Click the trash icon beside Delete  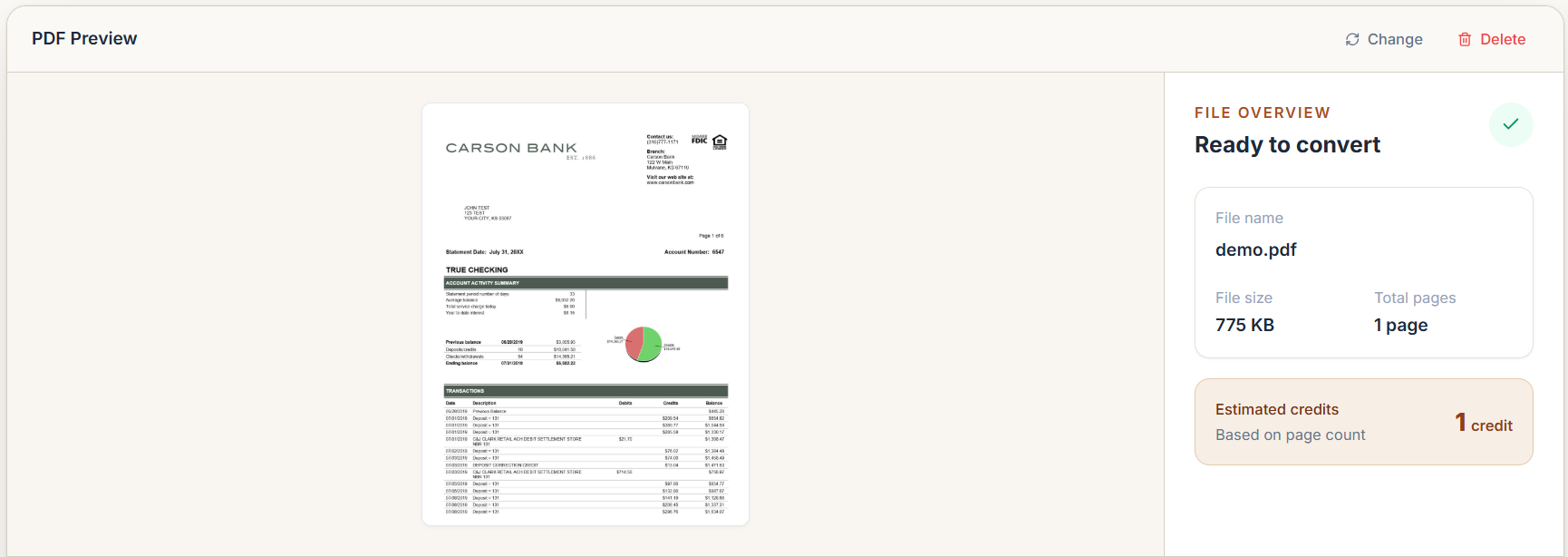[x=1465, y=39]
